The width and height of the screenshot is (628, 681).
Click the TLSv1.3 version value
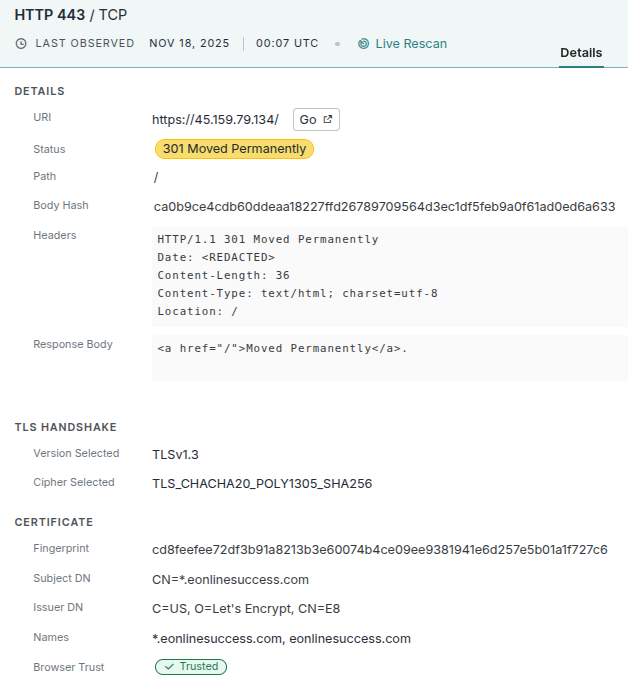point(175,454)
